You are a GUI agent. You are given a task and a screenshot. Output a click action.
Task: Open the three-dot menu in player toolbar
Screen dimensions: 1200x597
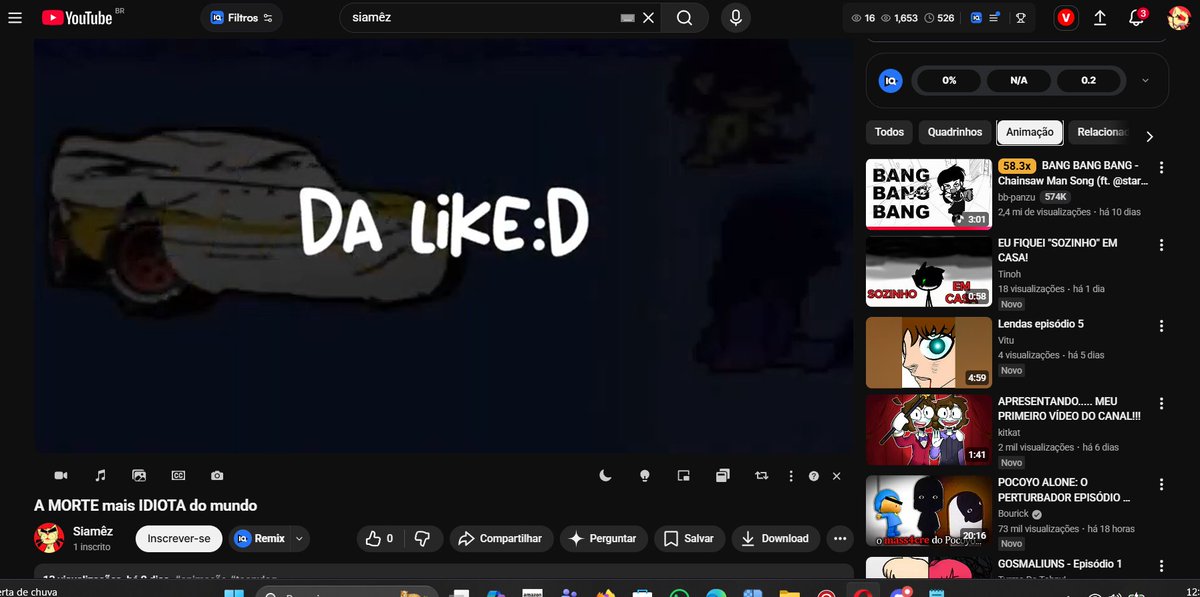[x=791, y=476]
